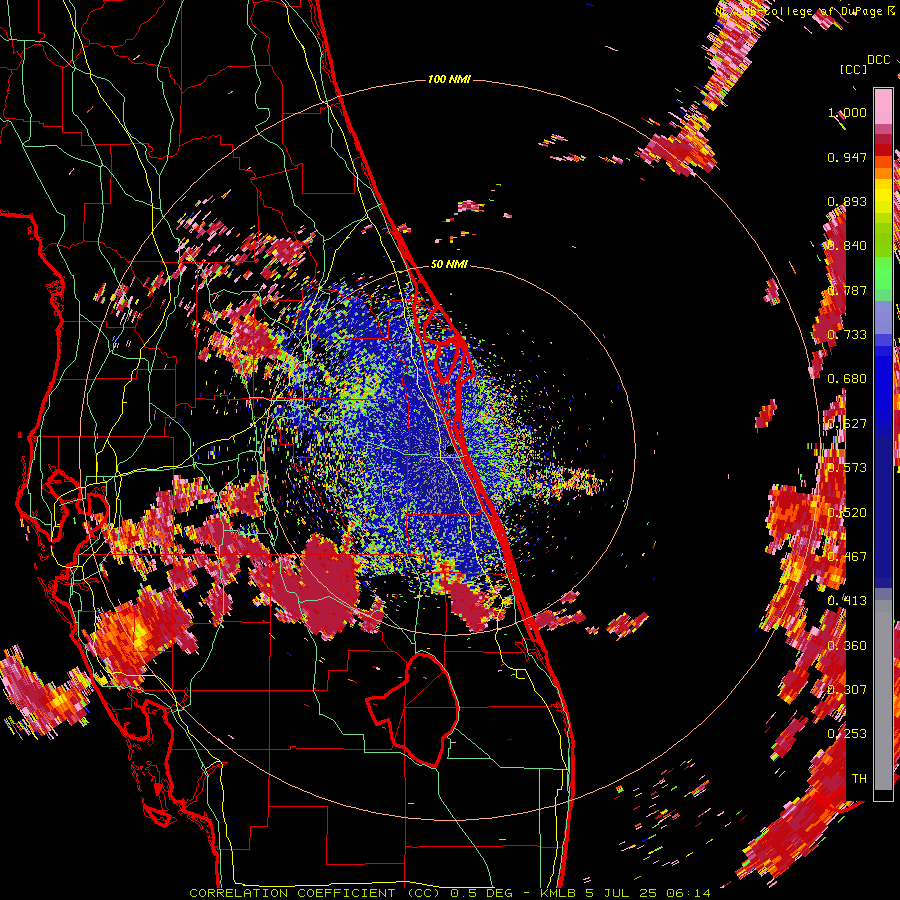The height and width of the screenshot is (900, 900).
Task: Select the 0.360 scale value
Action: [x=847, y=646]
